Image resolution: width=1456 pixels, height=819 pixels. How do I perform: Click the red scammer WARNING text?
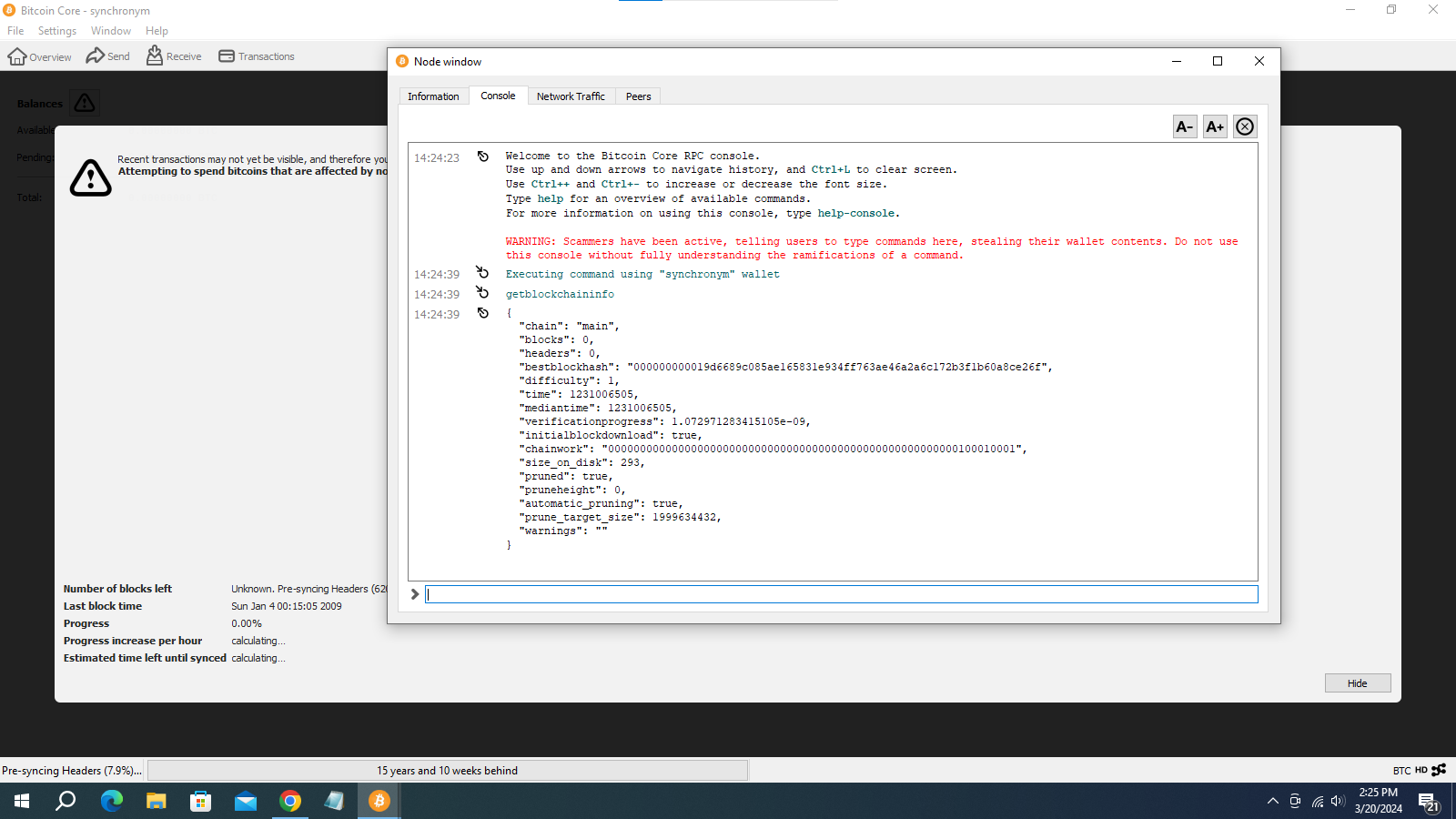click(872, 248)
